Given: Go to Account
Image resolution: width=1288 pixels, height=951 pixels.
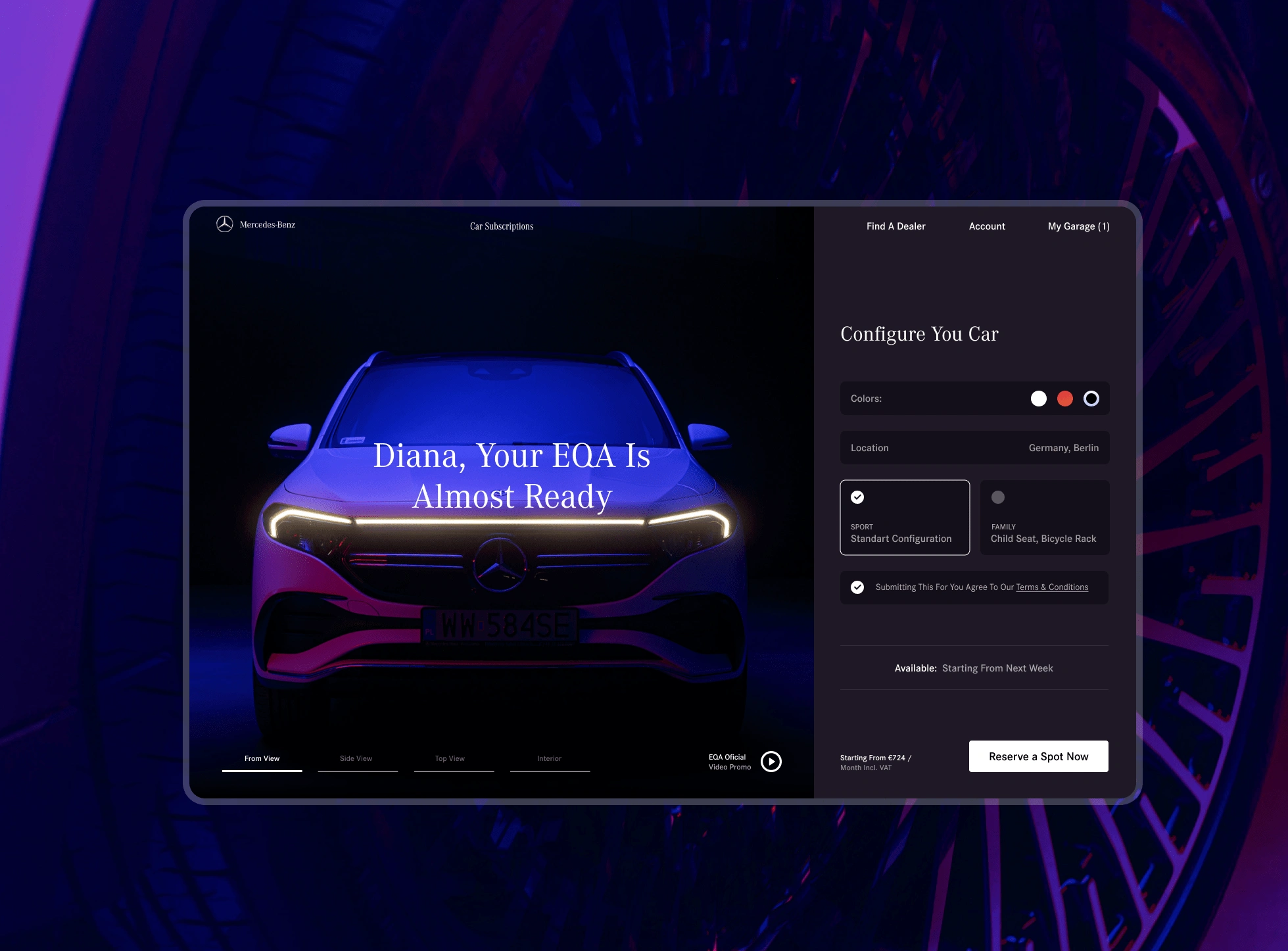Looking at the screenshot, I should pos(987,226).
